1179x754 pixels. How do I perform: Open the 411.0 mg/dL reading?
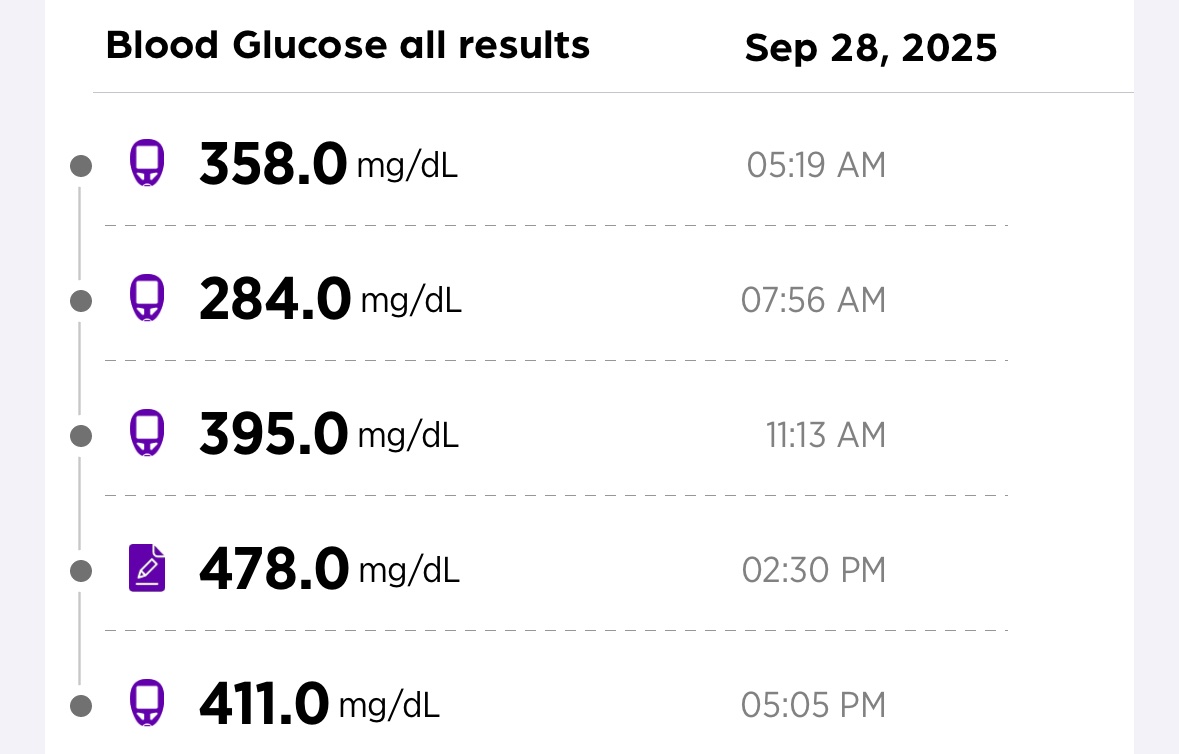click(319, 705)
